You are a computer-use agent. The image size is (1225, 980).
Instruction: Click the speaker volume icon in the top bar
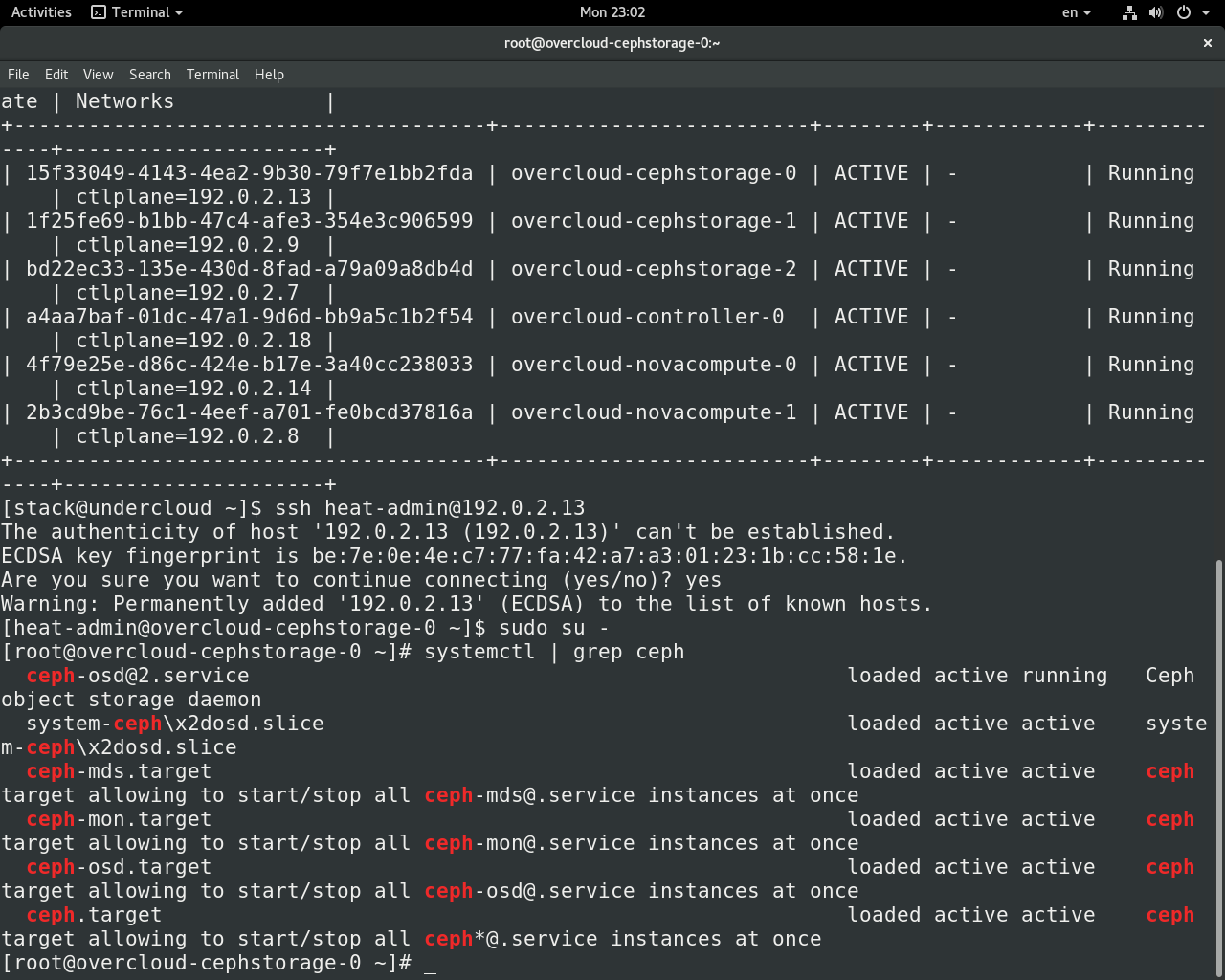pyautogui.click(x=1155, y=12)
